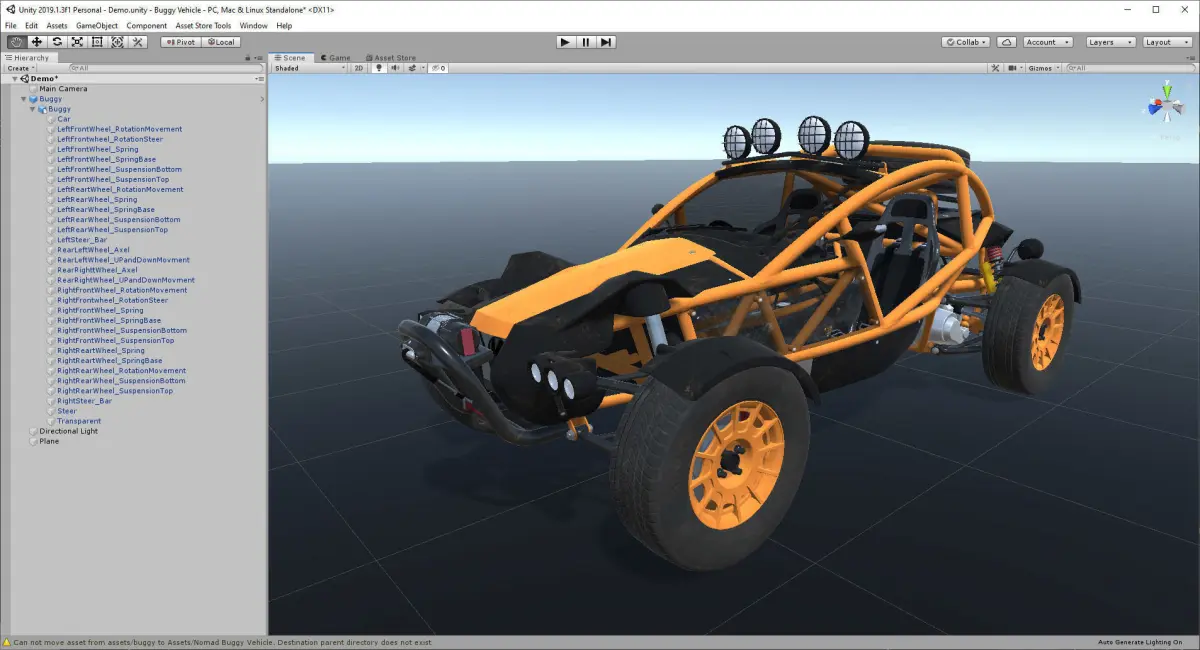Image resolution: width=1200 pixels, height=650 pixels.
Task: Toggle Pivot/Center handle position
Action: click(180, 42)
